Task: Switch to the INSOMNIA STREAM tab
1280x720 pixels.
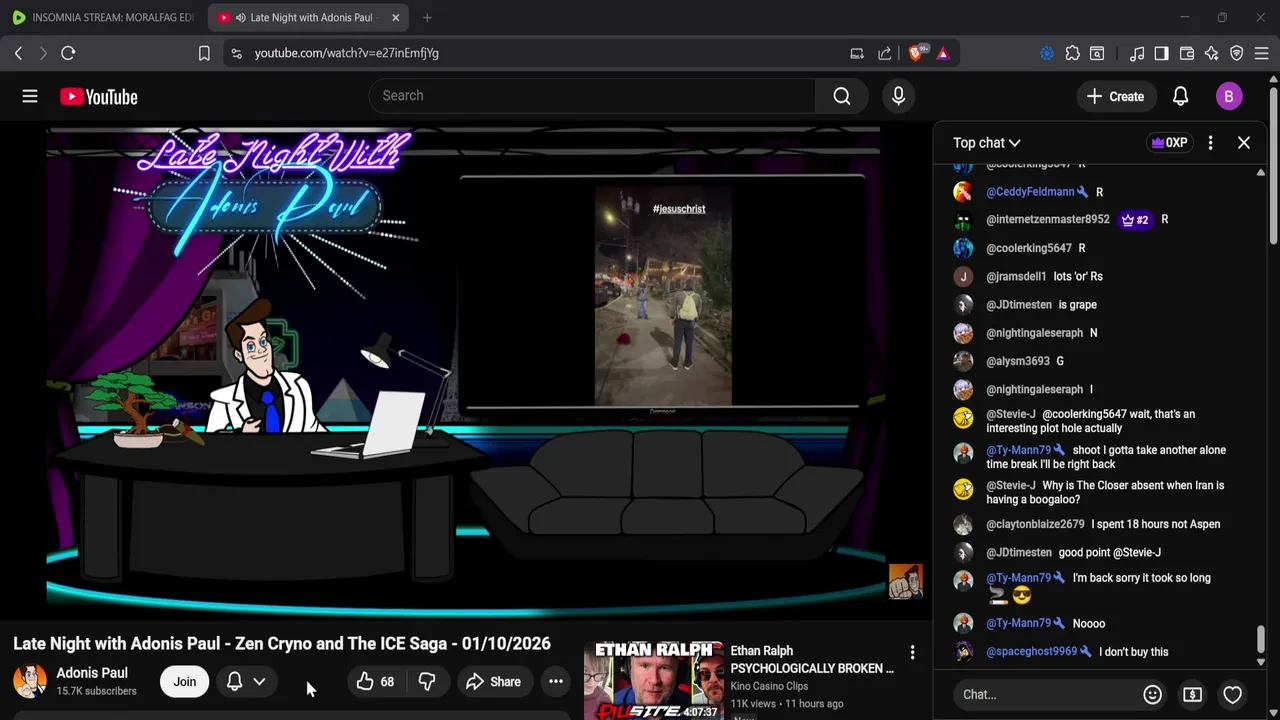Action: pos(102,18)
